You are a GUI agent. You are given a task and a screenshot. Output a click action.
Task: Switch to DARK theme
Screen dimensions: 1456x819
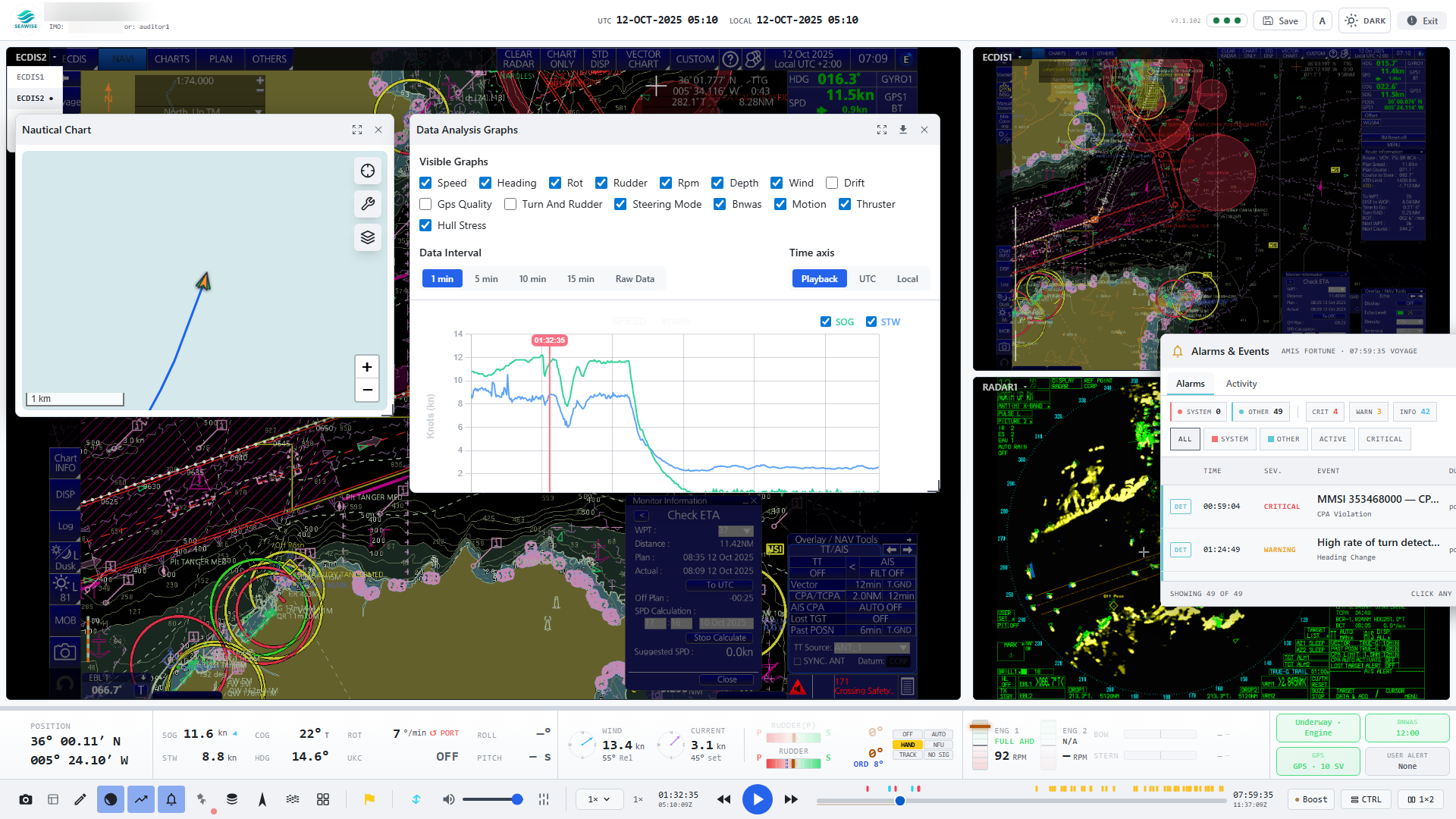[x=1366, y=20]
